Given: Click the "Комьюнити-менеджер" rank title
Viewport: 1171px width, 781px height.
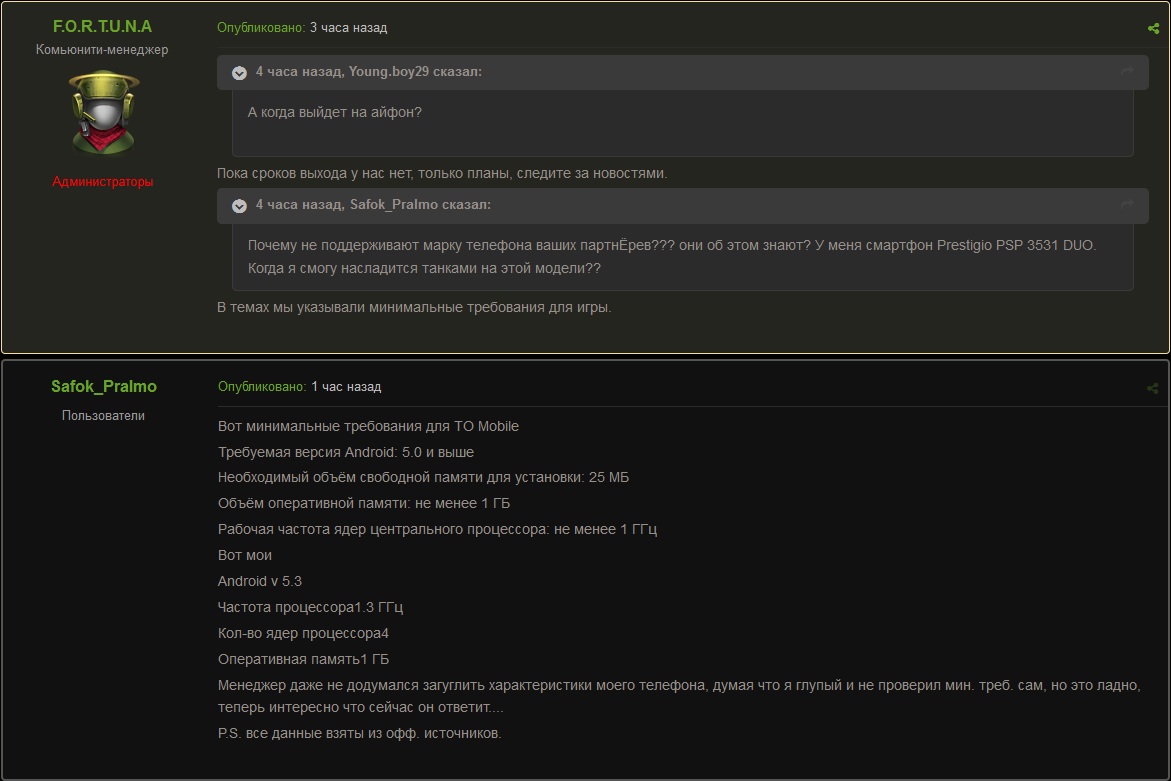Looking at the screenshot, I should [102, 50].
